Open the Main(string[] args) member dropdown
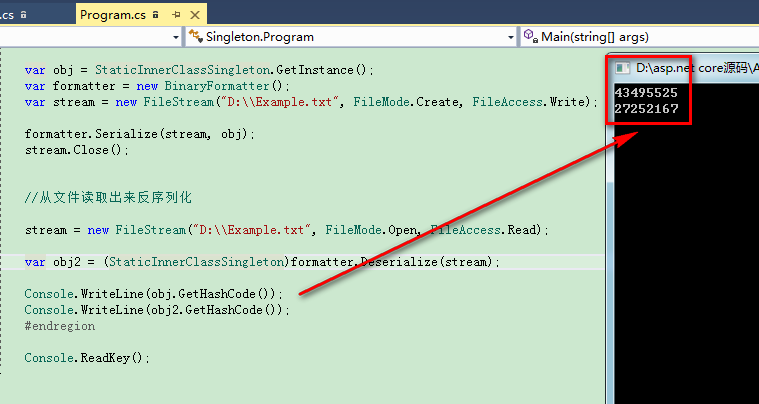The height and width of the screenshot is (404, 759). (639, 37)
